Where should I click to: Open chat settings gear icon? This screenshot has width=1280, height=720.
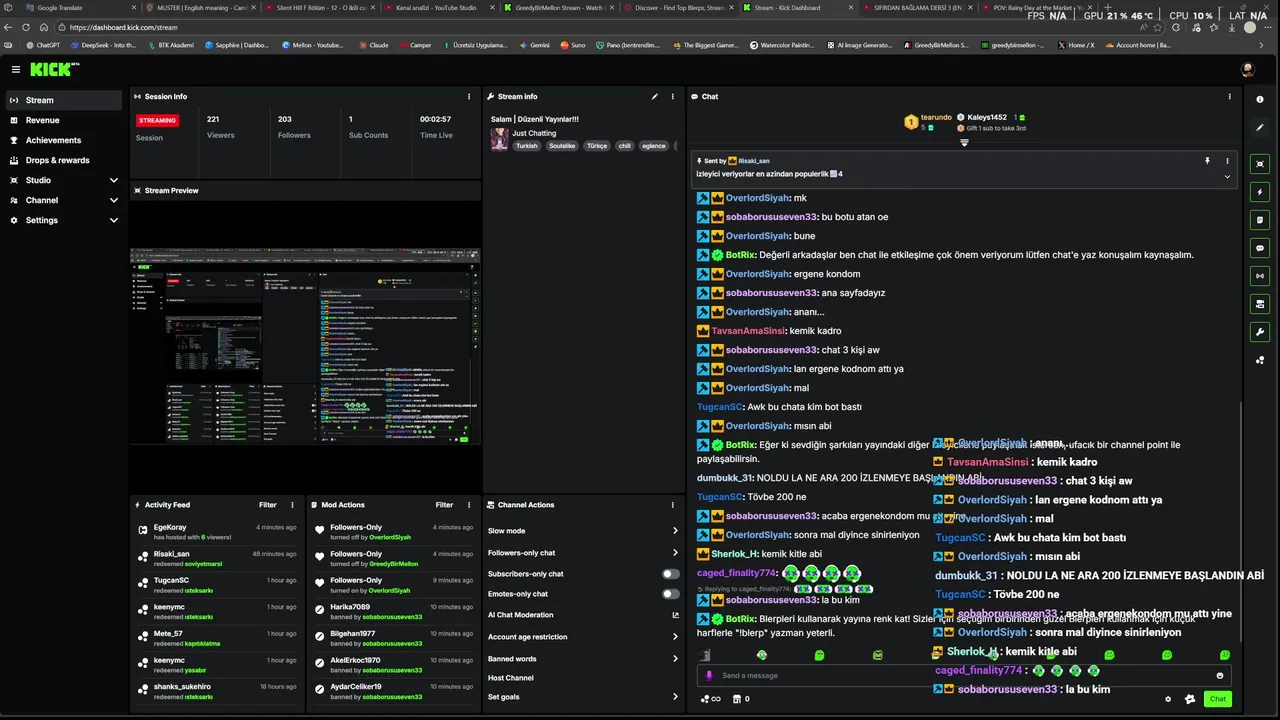(x=1168, y=699)
